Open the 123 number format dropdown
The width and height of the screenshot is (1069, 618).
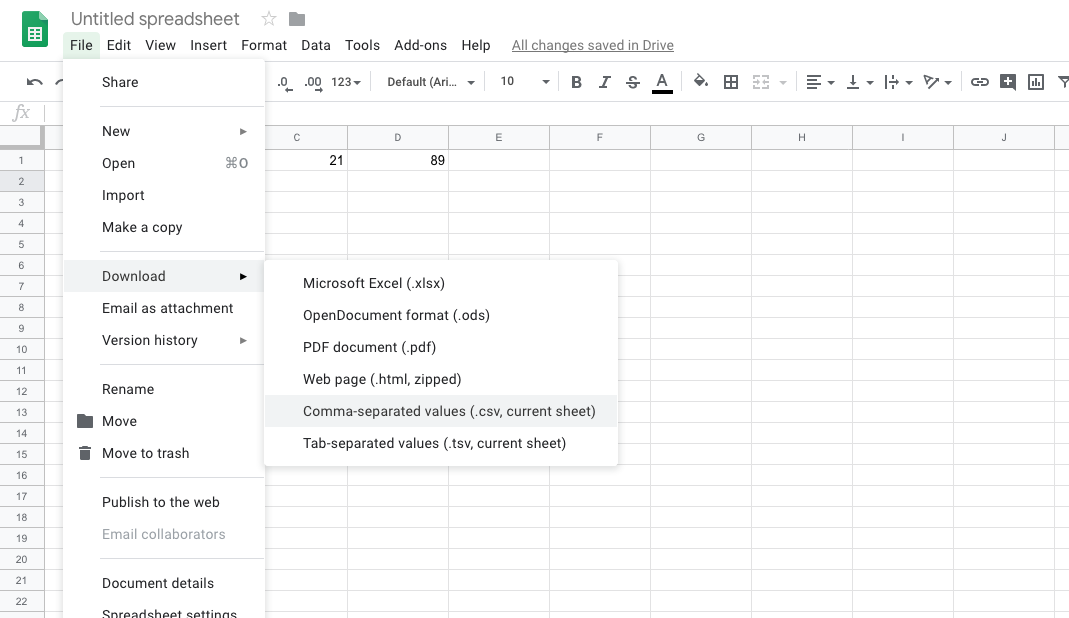point(346,82)
